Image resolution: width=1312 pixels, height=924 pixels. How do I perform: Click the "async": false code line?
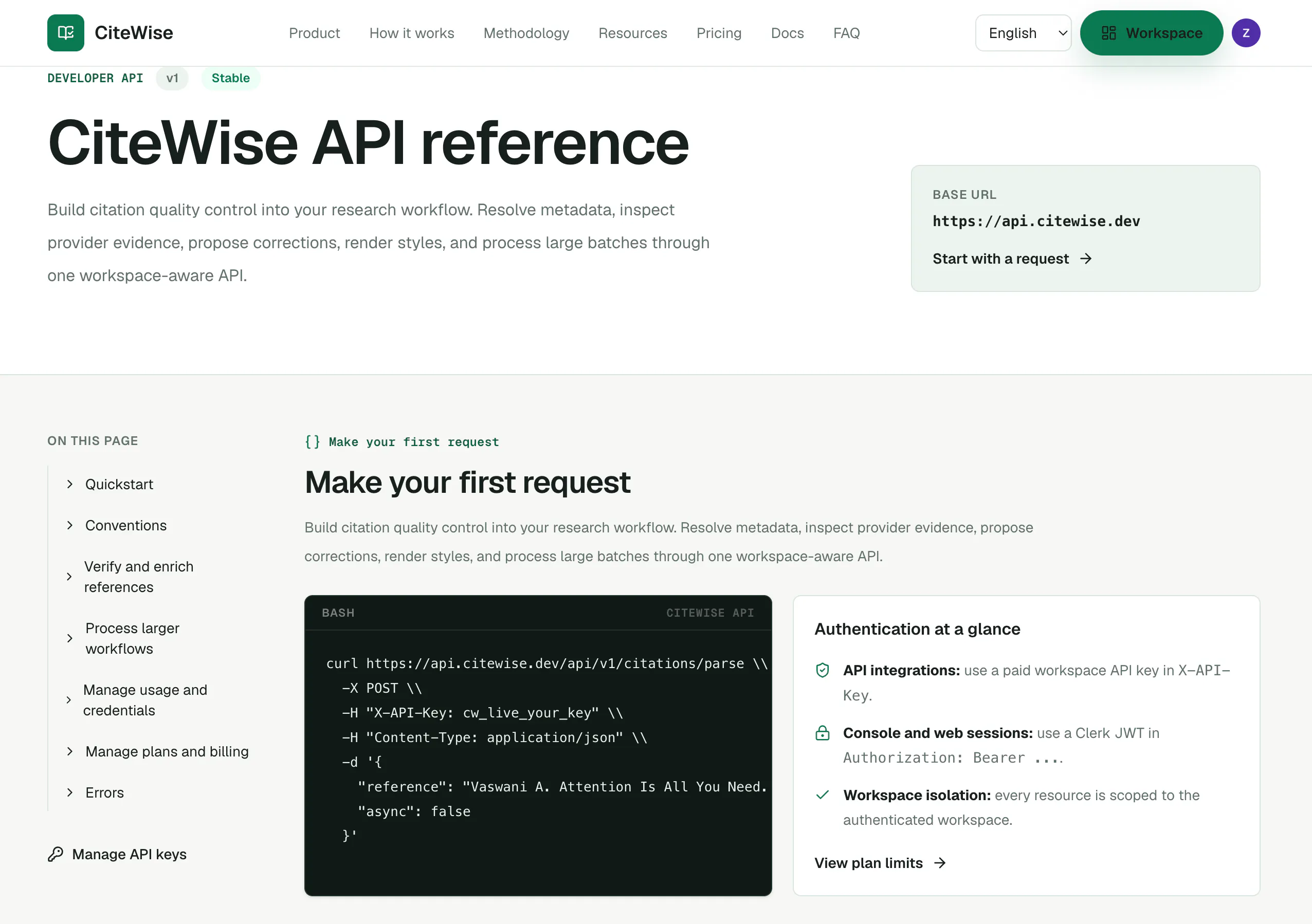pyautogui.click(x=414, y=811)
